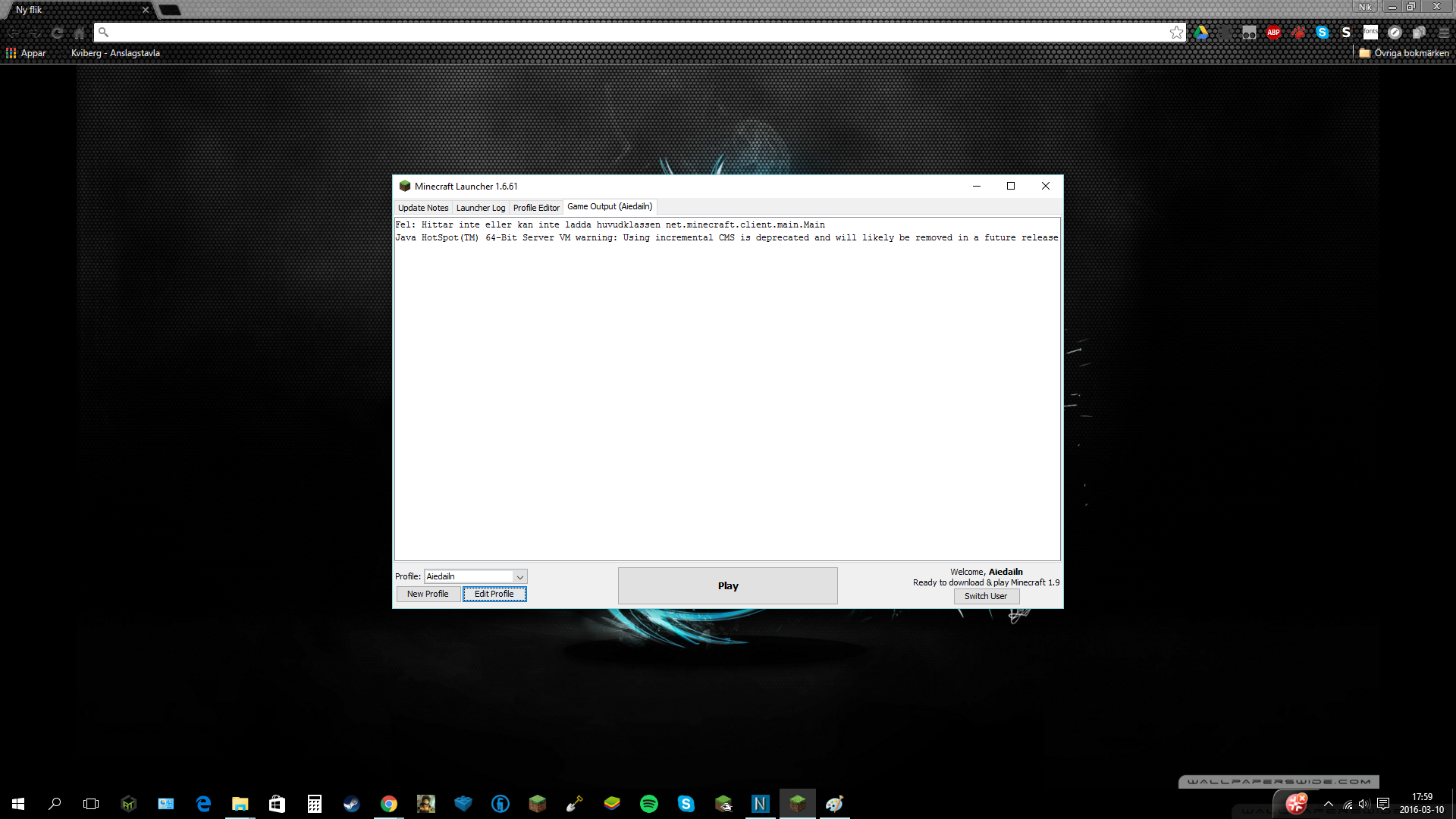Show hidden system tray icons chevron
1456x819 pixels.
pos(1328,804)
